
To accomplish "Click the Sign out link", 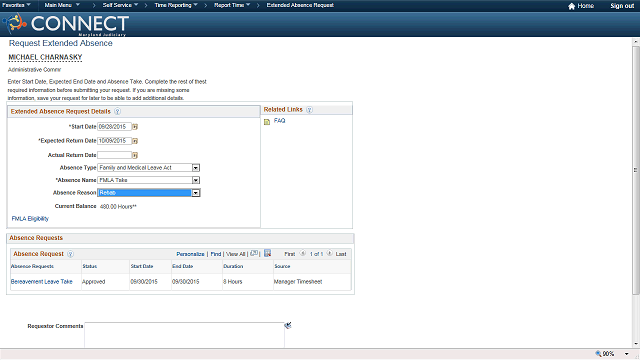I will click(x=622, y=6).
